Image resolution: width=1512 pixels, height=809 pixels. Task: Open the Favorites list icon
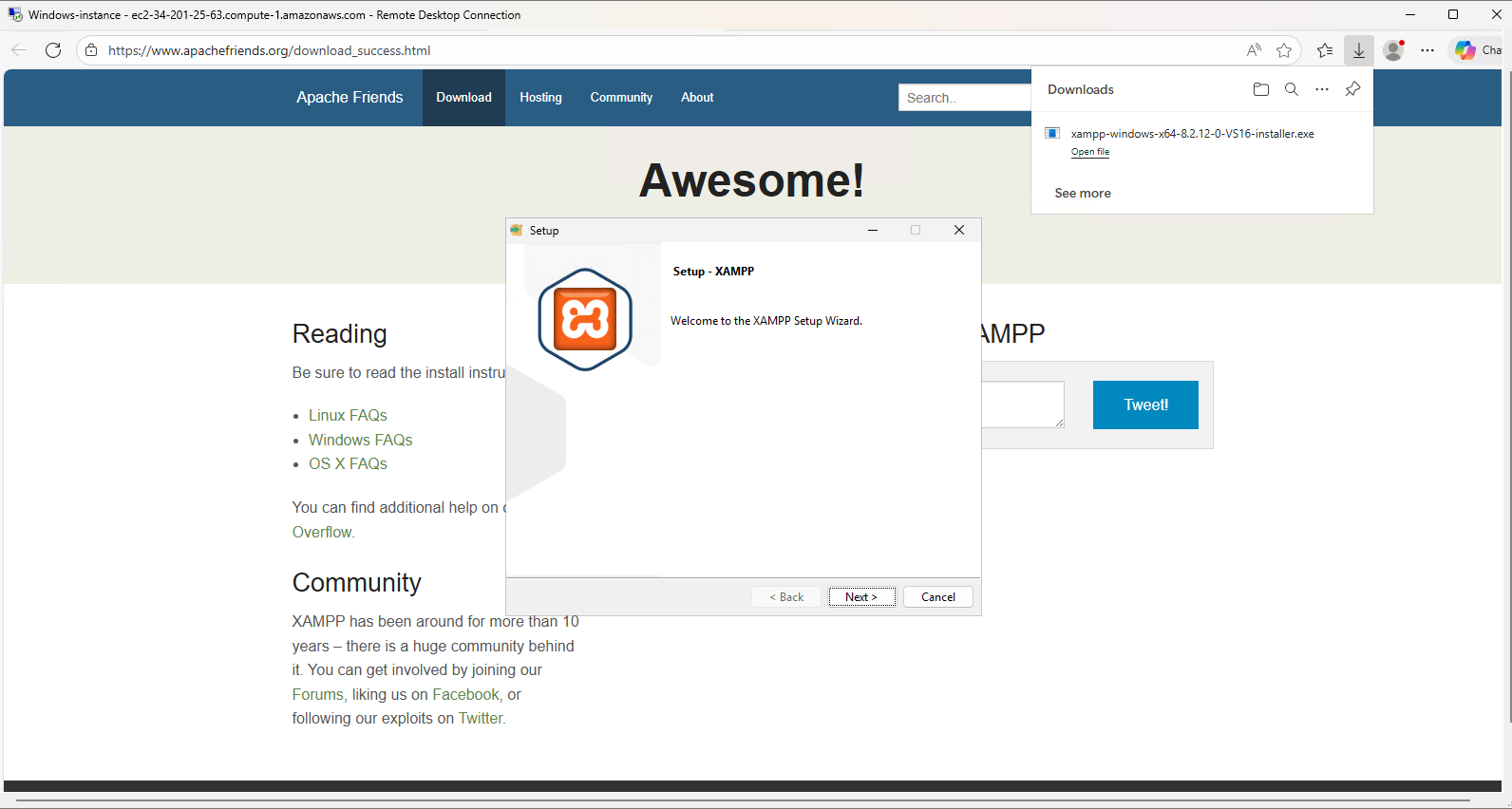point(1325,50)
